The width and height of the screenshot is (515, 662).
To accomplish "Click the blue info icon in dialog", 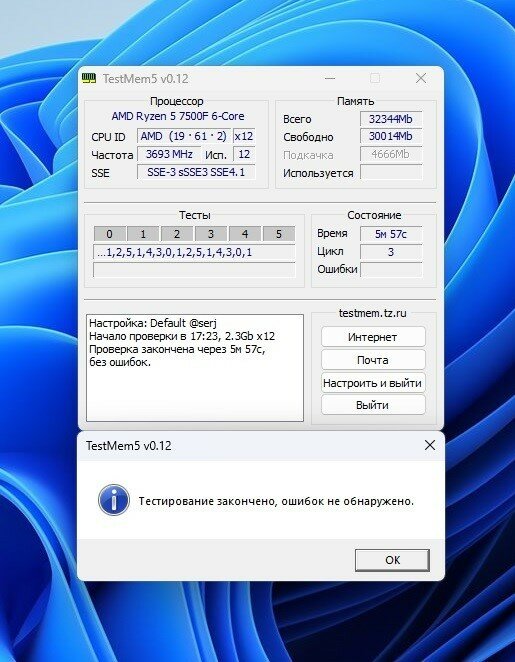I will [x=114, y=500].
